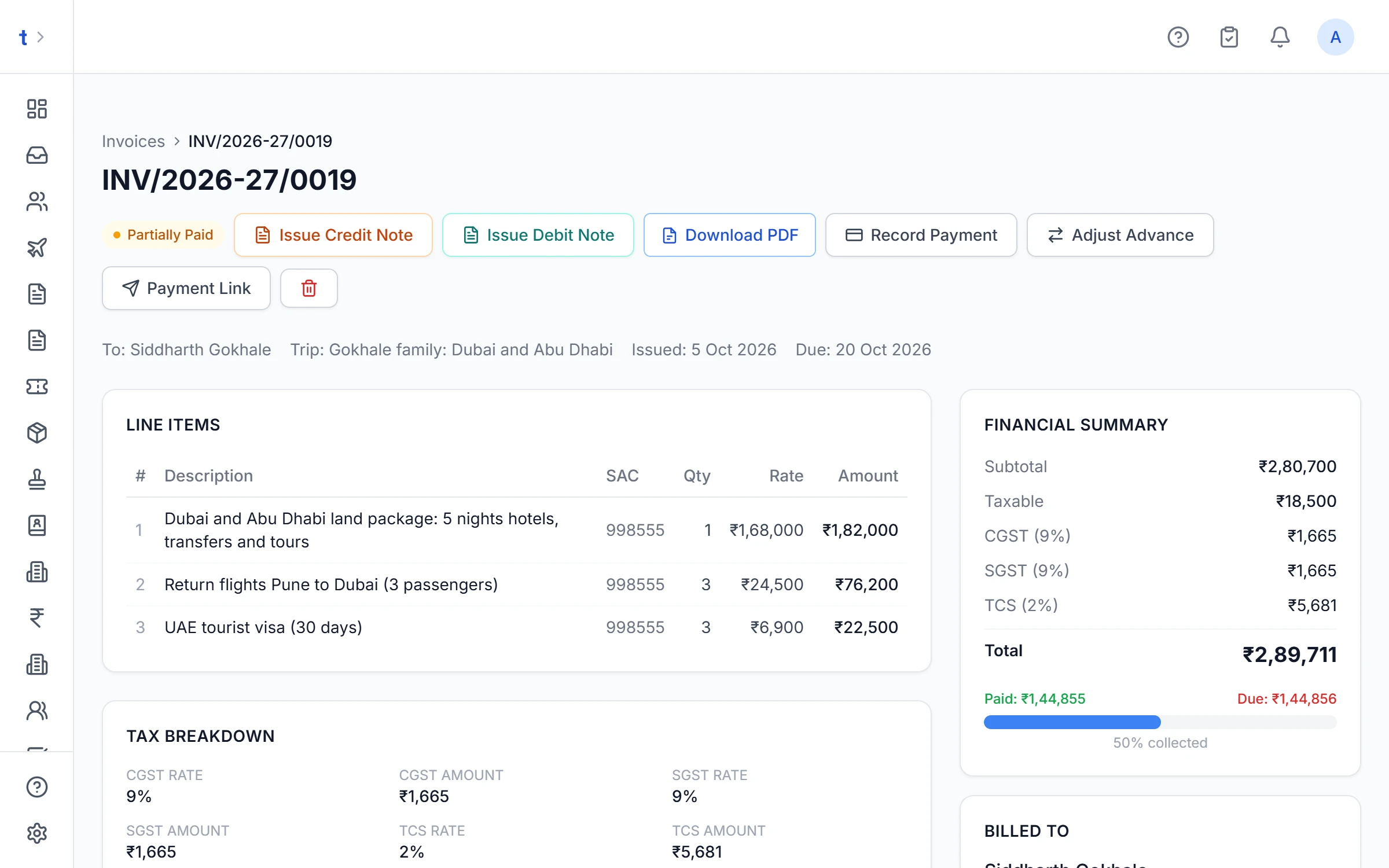
Task: Open the inbox tray icon in sidebar
Action: [36, 155]
